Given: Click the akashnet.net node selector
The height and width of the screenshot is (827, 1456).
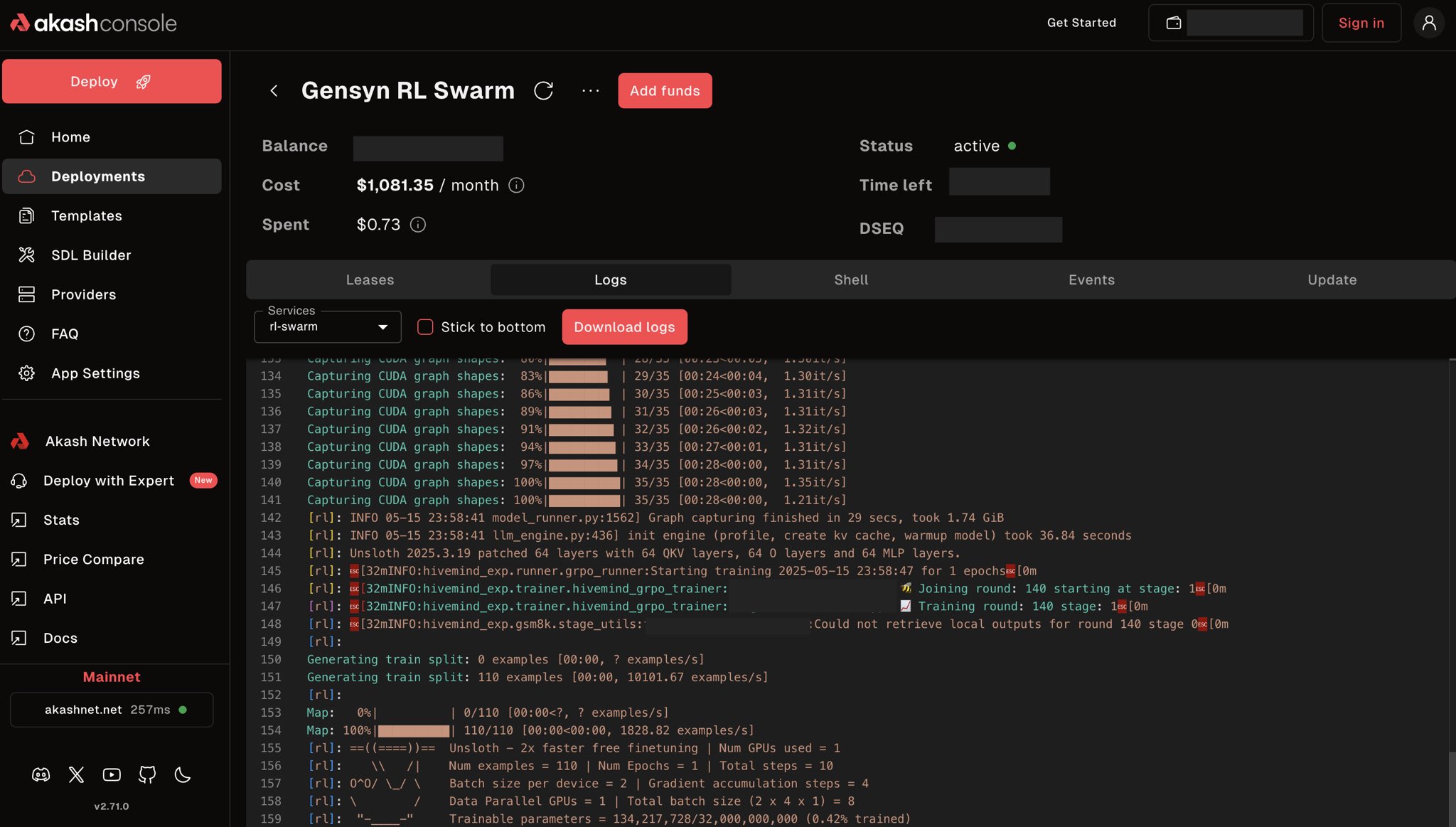Looking at the screenshot, I should point(112,710).
